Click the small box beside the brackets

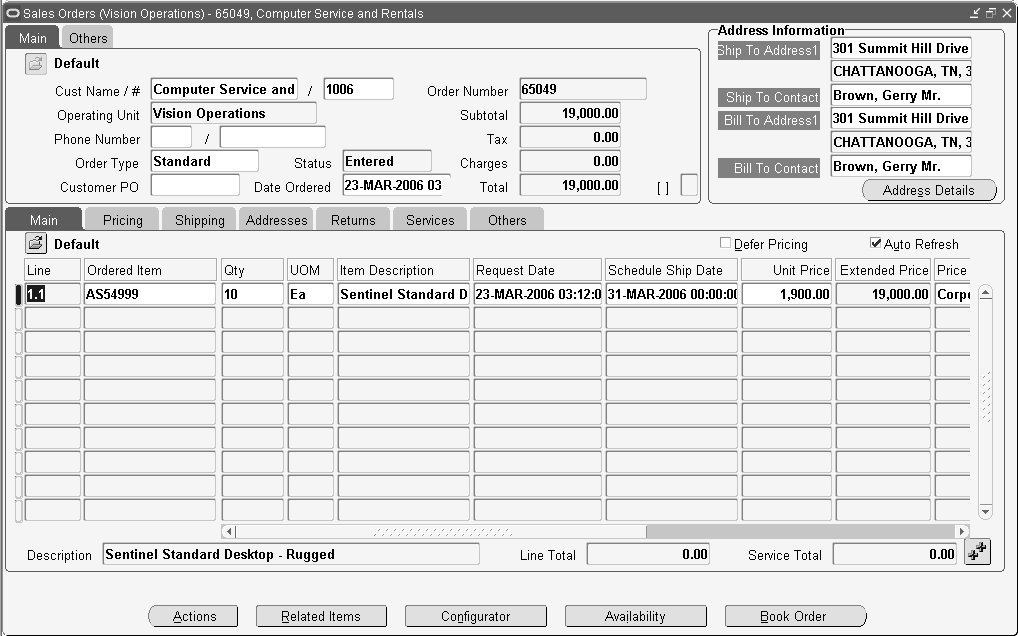coord(689,185)
